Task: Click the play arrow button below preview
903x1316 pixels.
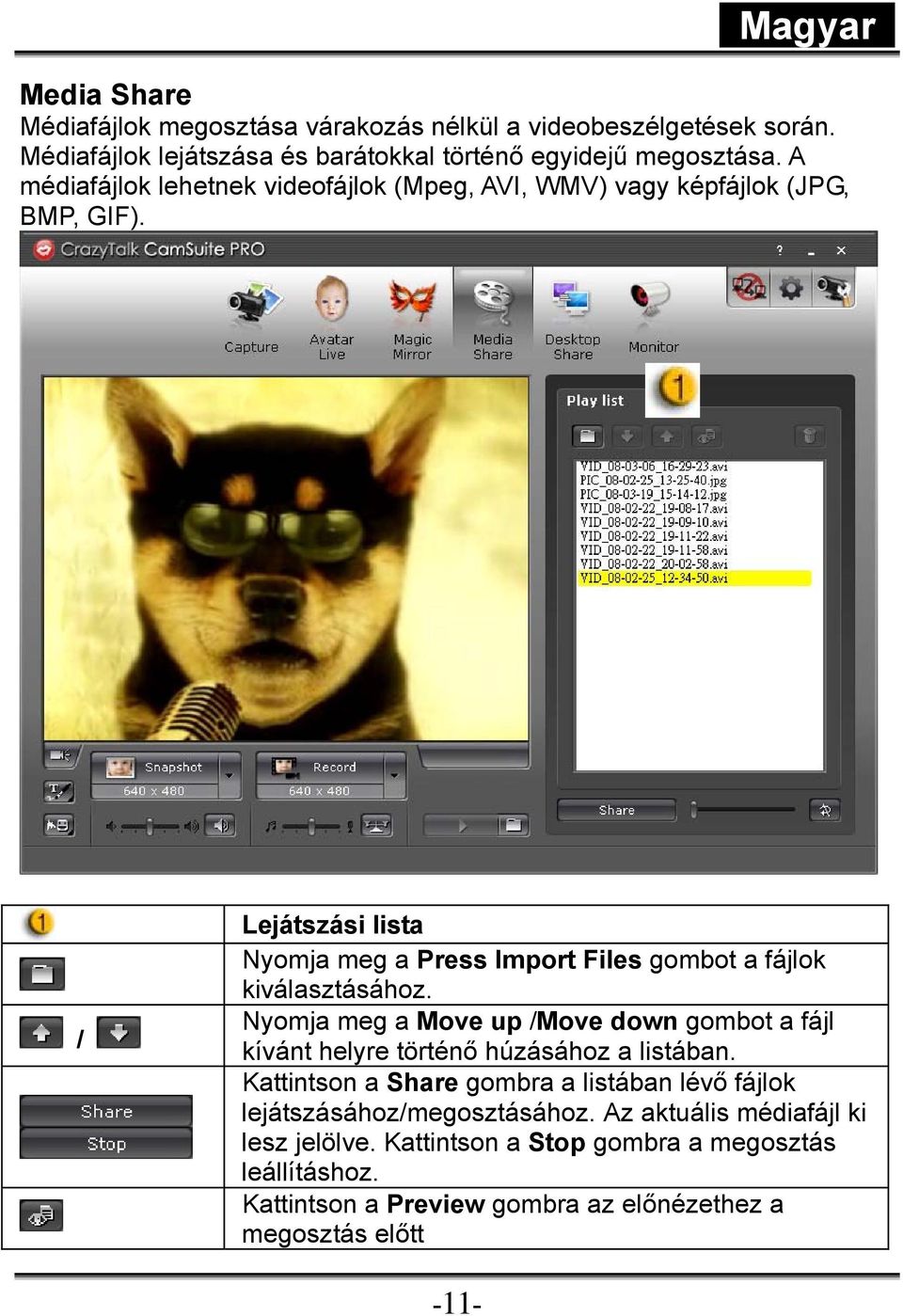Action: (x=460, y=826)
